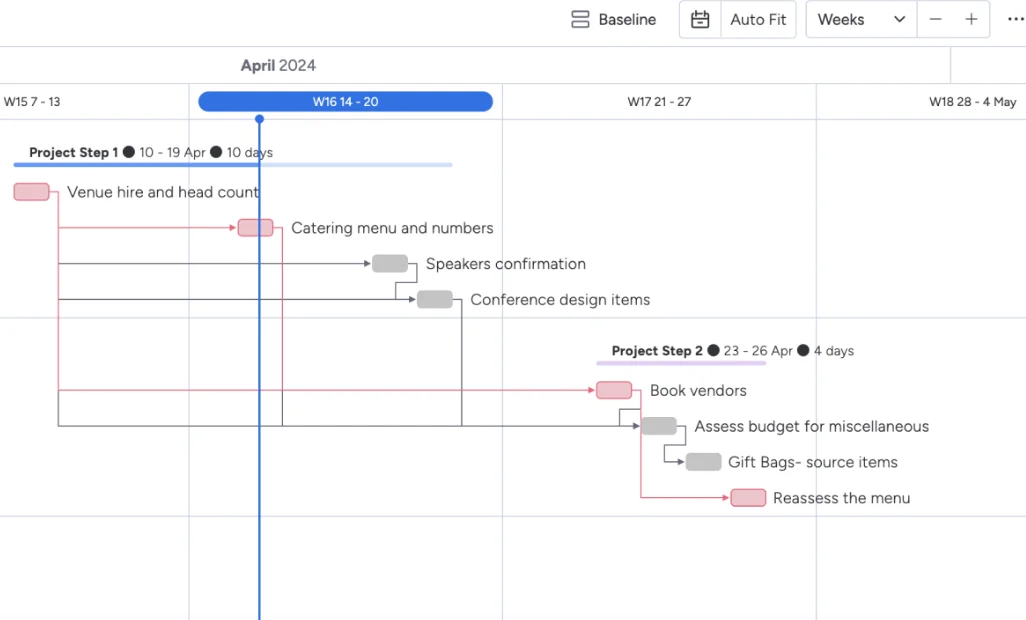Expand the Project Step 1 group

(x=75, y=152)
